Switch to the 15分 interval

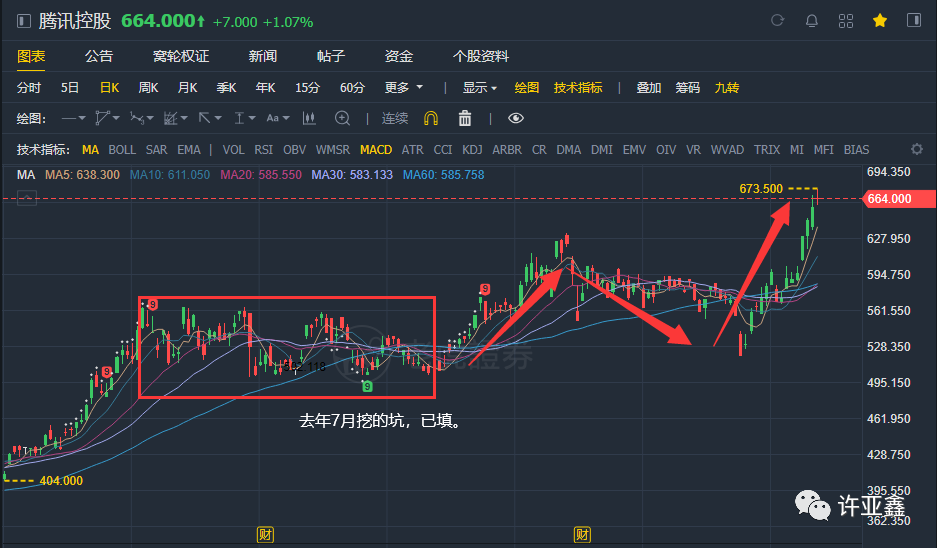click(x=307, y=88)
